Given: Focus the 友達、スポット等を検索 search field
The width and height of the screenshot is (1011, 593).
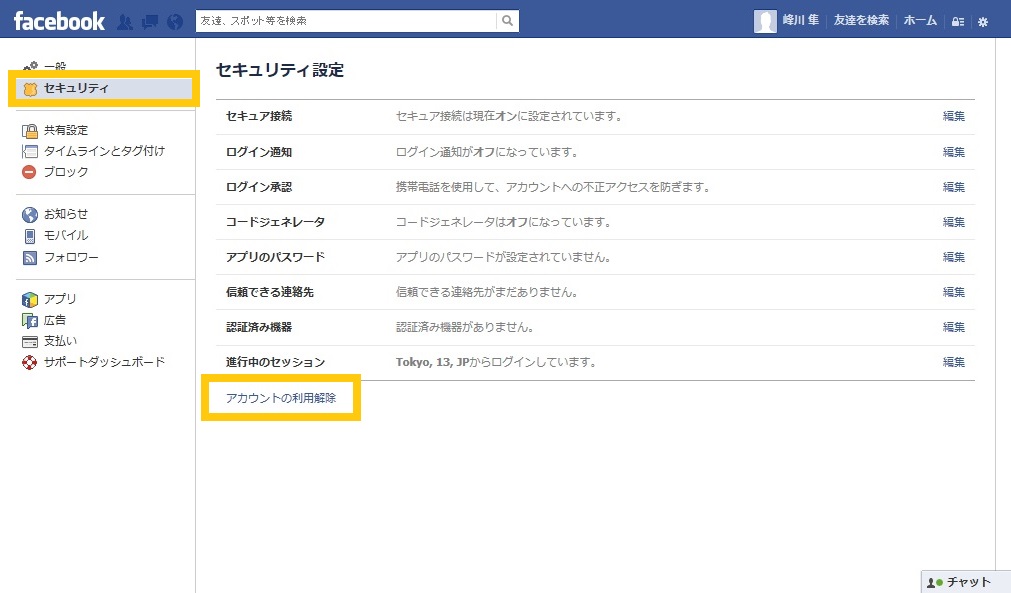Looking at the screenshot, I should tap(346, 21).
